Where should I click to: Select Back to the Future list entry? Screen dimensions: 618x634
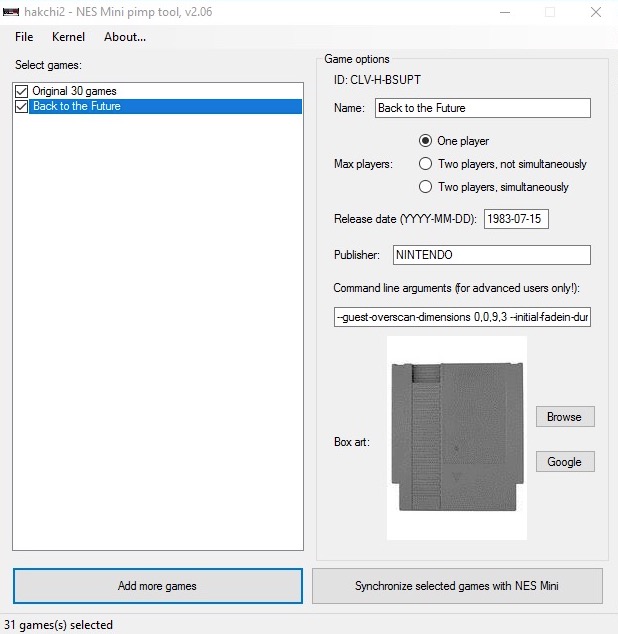(x=77, y=106)
